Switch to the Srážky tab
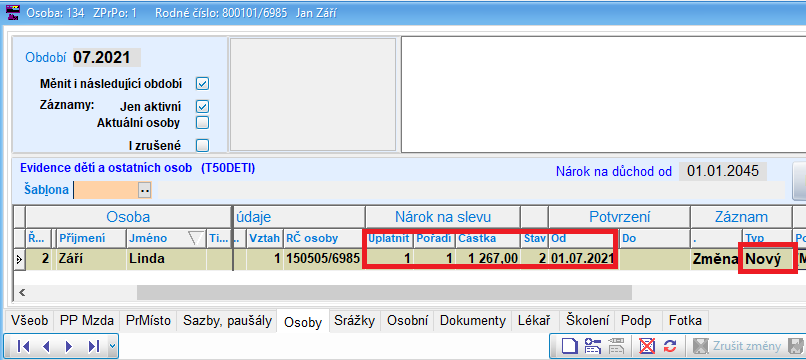 [354, 321]
